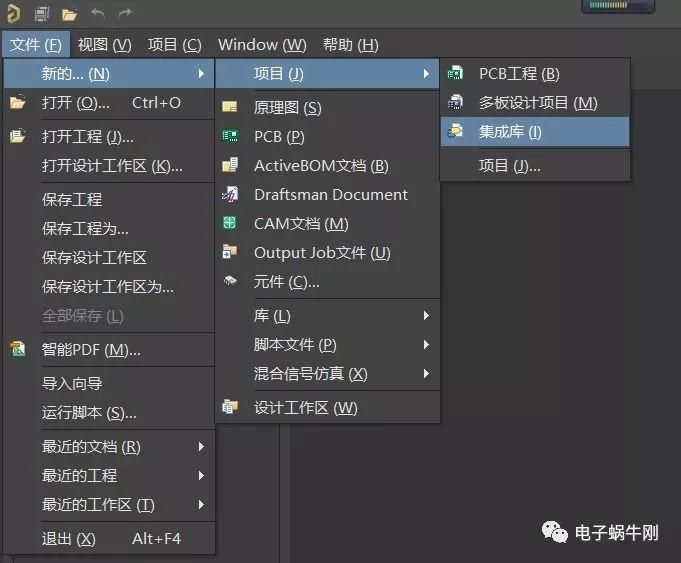
Task: Open the 项目 (C) menu
Action: tap(175, 44)
